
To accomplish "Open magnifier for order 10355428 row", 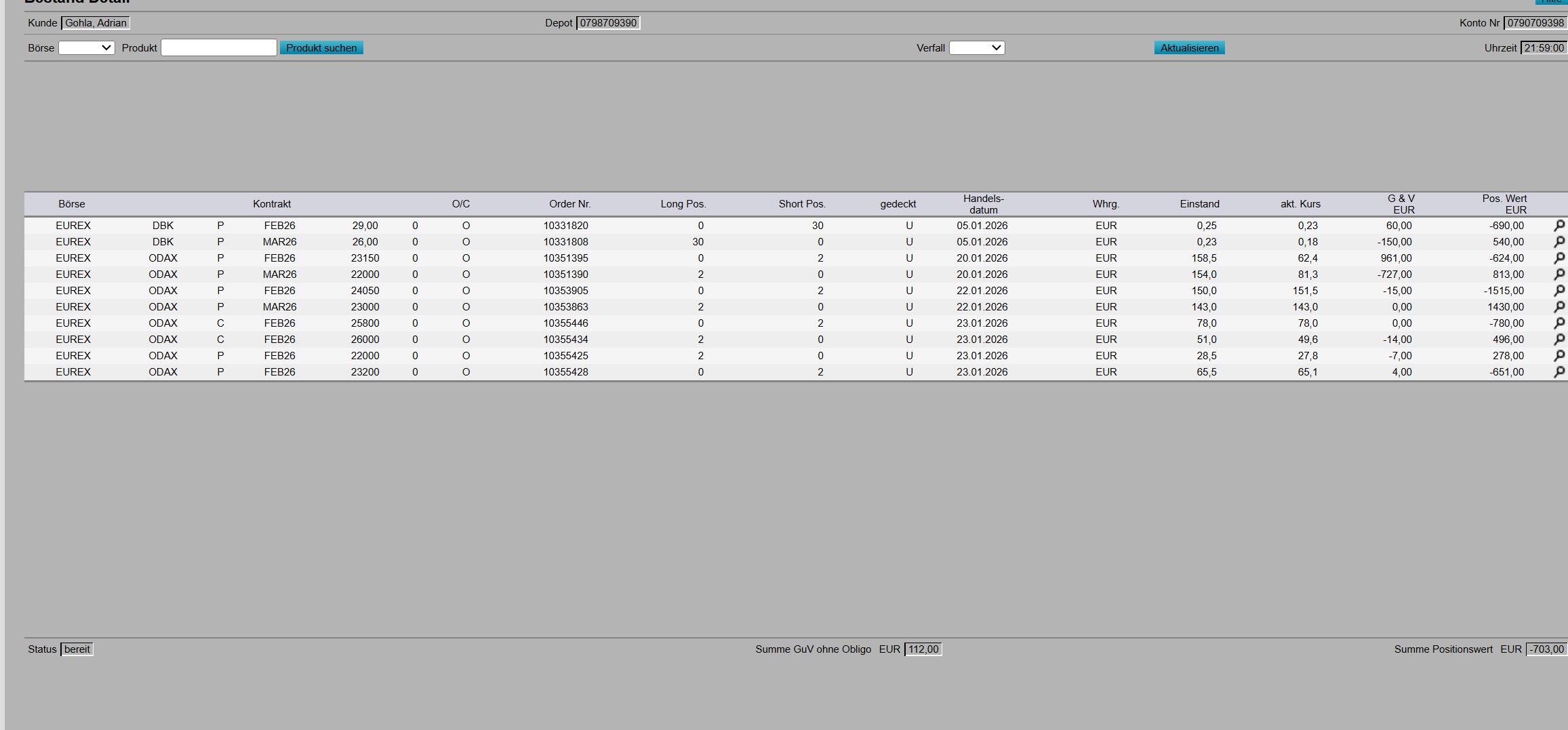I will (x=1559, y=371).
